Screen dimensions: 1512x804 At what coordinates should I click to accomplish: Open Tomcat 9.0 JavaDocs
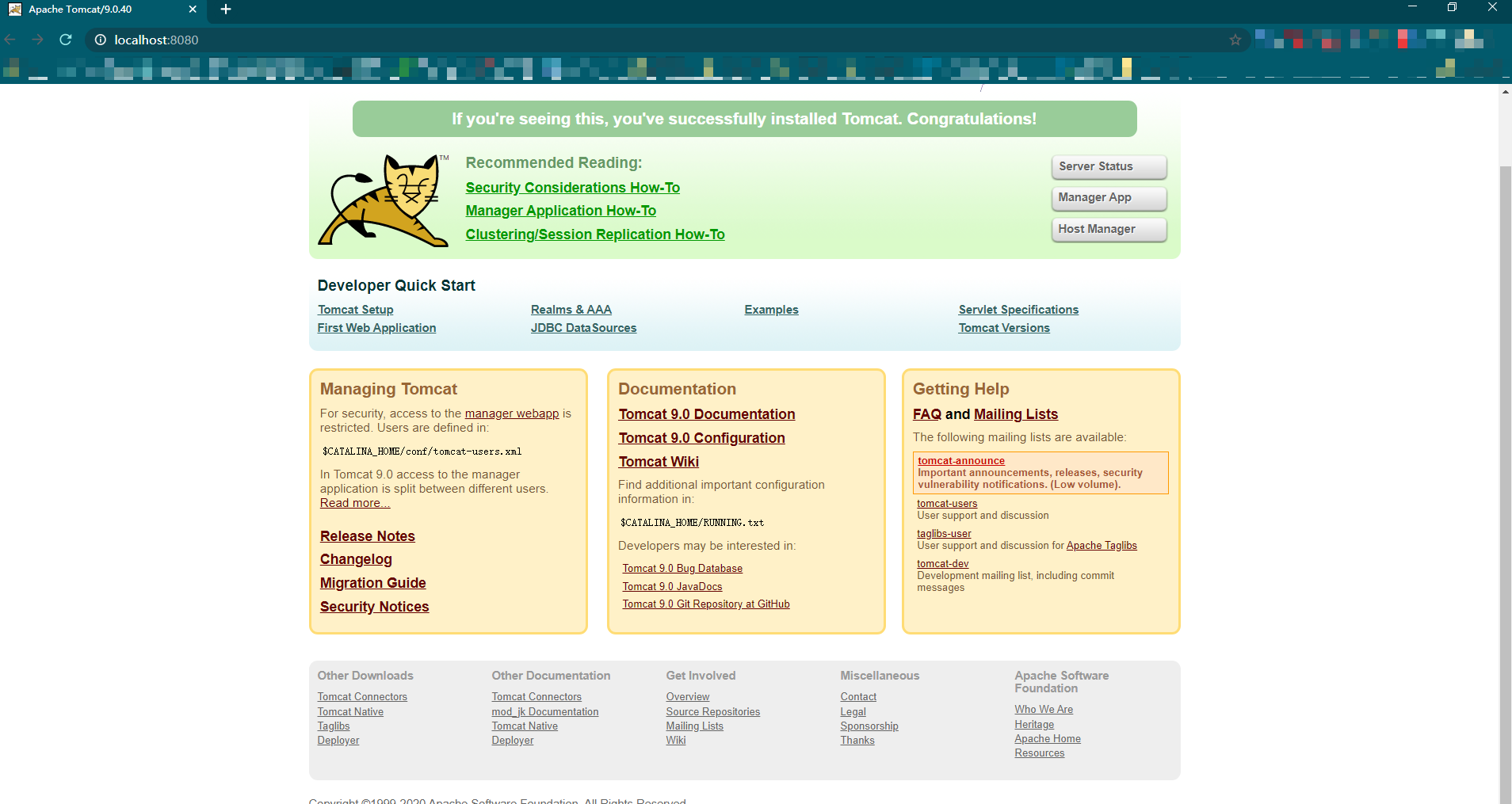[673, 587]
